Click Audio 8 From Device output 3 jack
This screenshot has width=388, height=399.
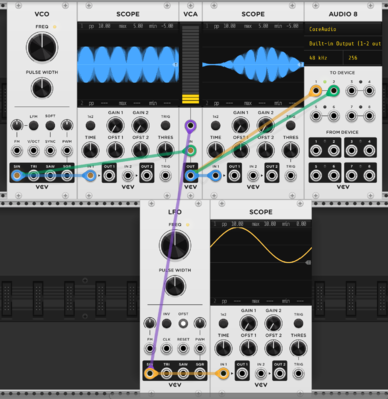click(351, 151)
